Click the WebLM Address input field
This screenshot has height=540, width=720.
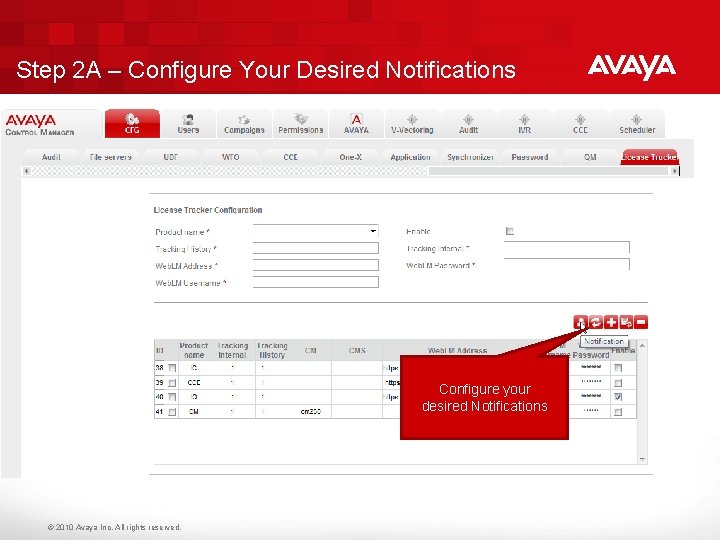pos(316,265)
